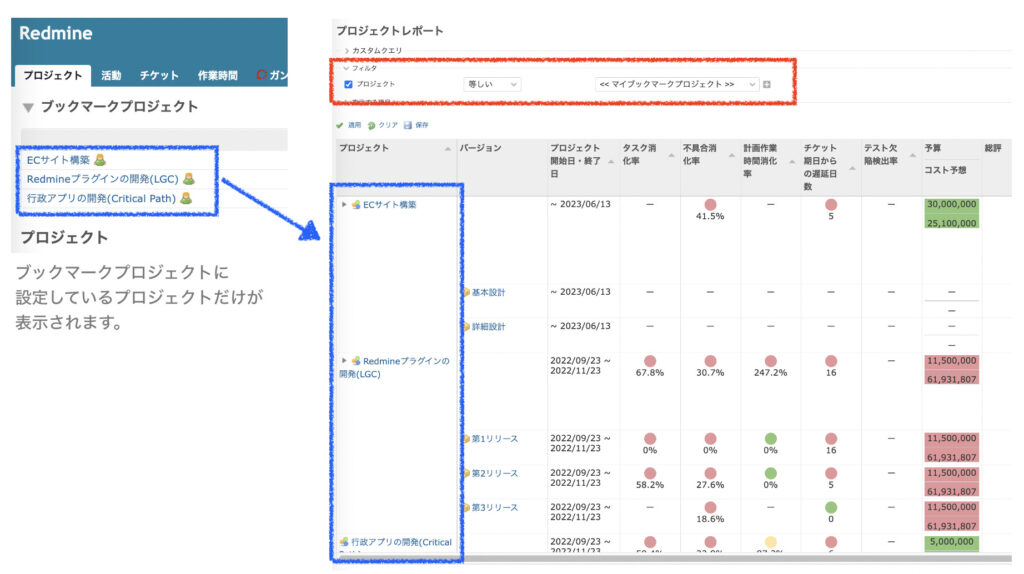
Task: Click red dot above 18.6% in 第3リリース row
Action: (711, 507)
